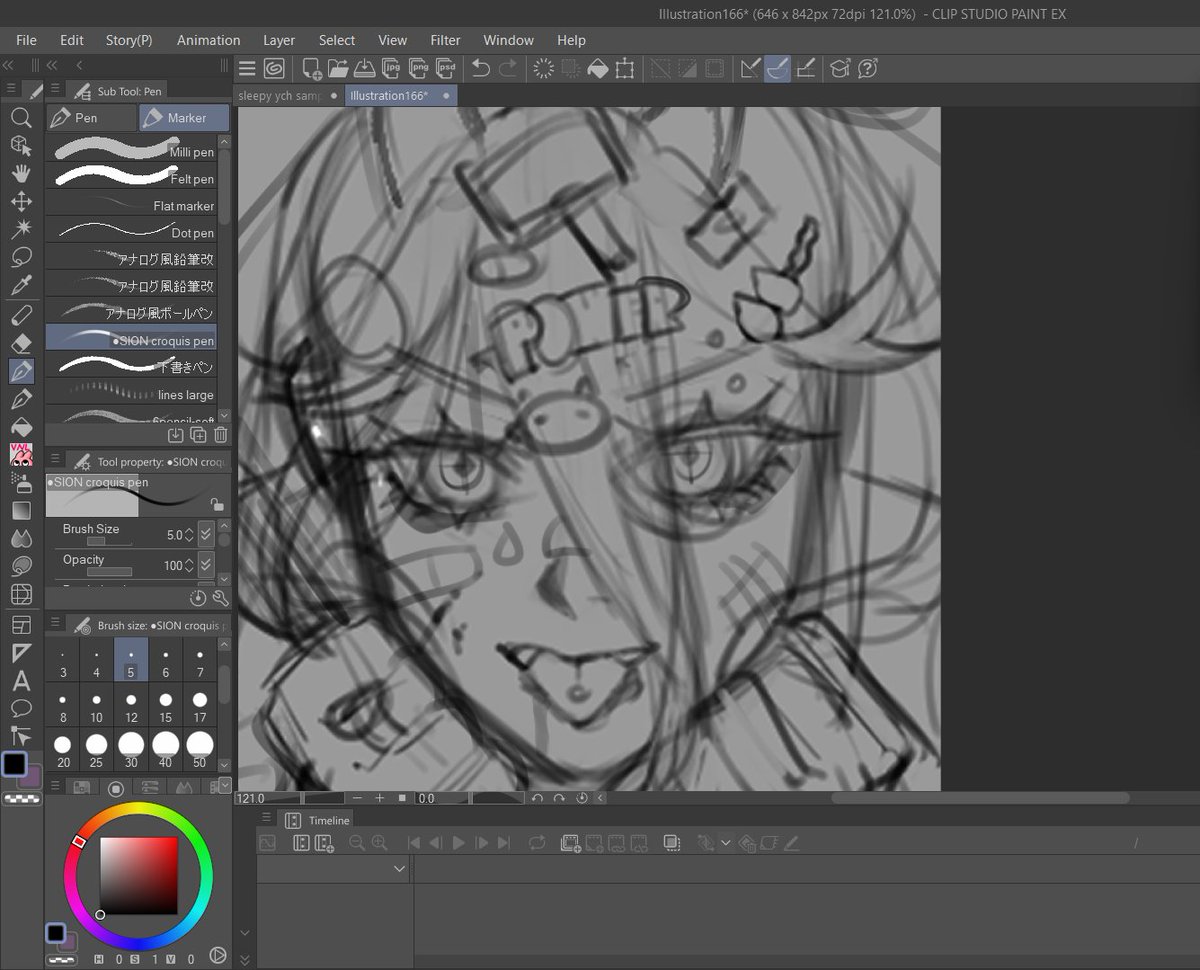The image size is (1200, 970).
Task: Click the delete sub tool trash button
Action: tap(221, 434)
